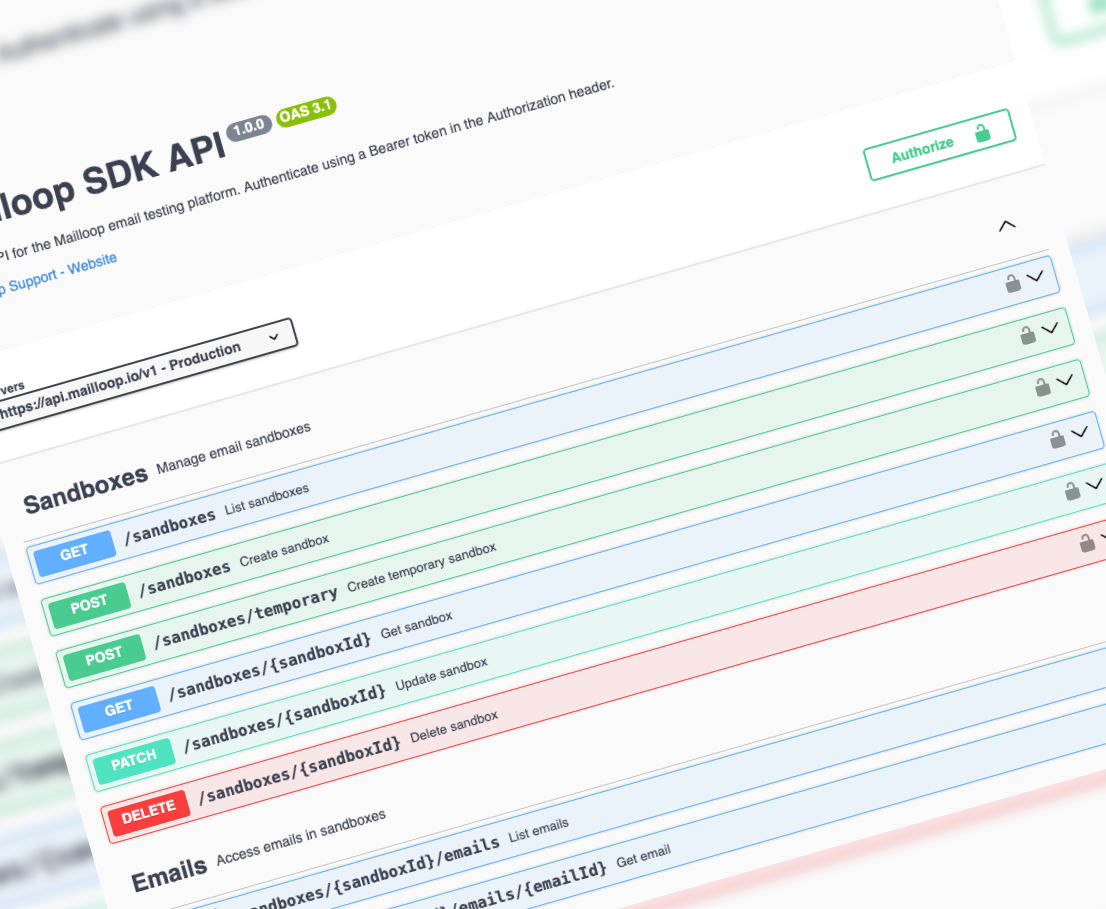The image size is (1106, 909).
Task: Collapse the API description using the top chevron
Action: 1006,226
